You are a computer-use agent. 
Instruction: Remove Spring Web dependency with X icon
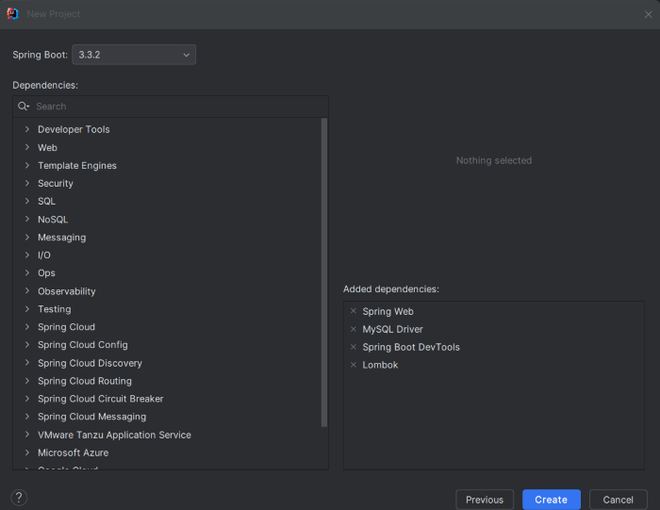(x=353, y=311)
